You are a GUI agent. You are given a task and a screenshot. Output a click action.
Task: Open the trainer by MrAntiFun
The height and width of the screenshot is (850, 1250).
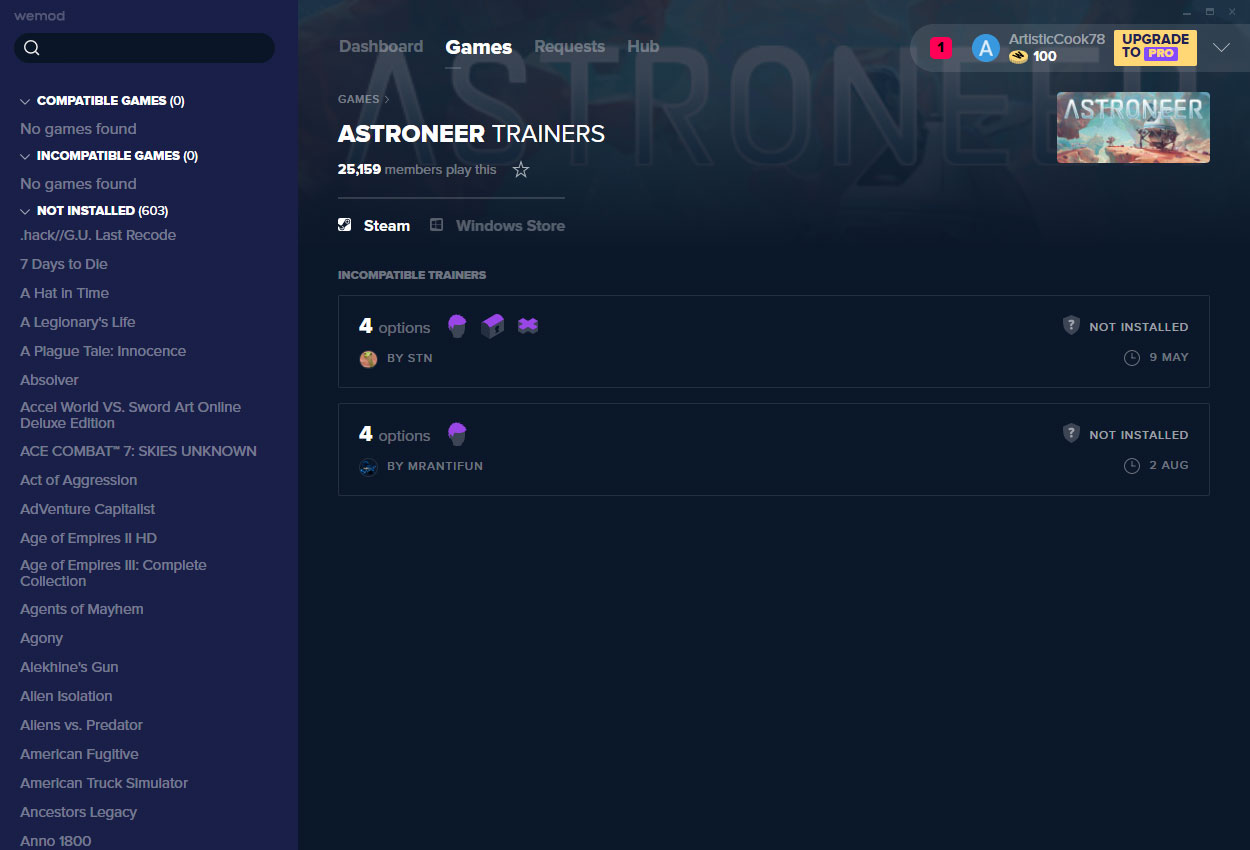click(x=774, y=449)
